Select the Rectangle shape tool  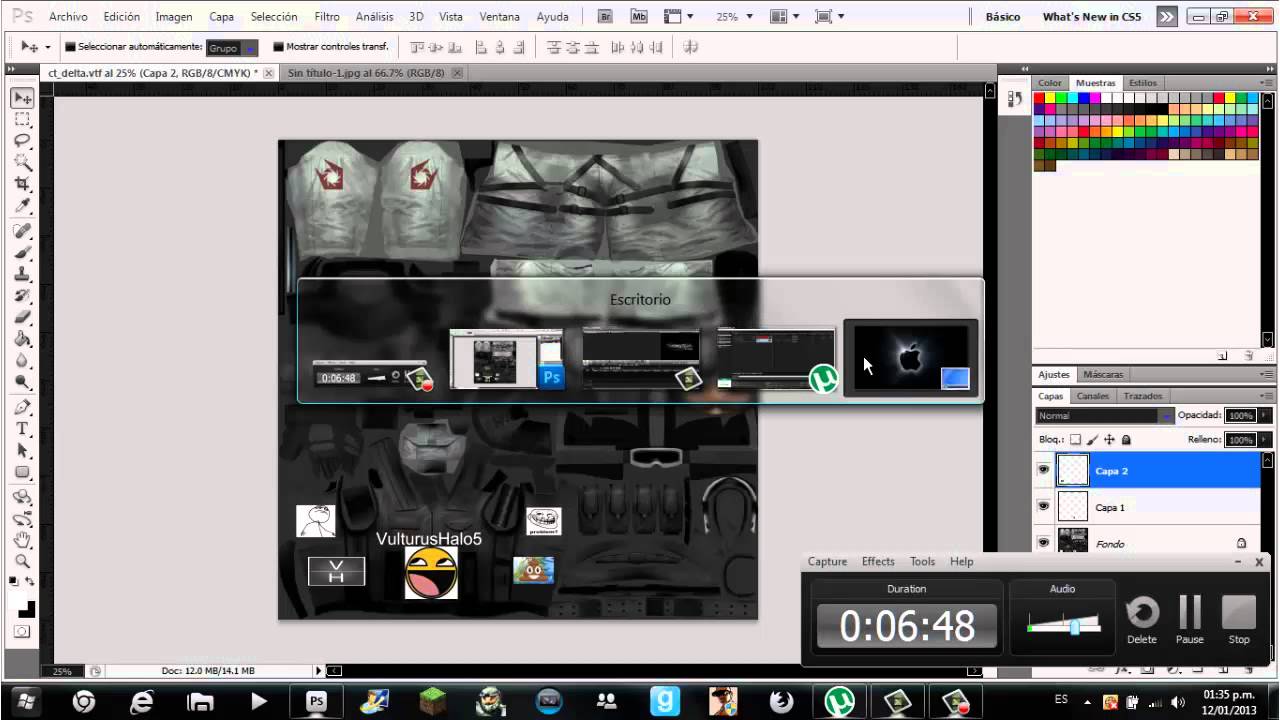tap(22, 473)
